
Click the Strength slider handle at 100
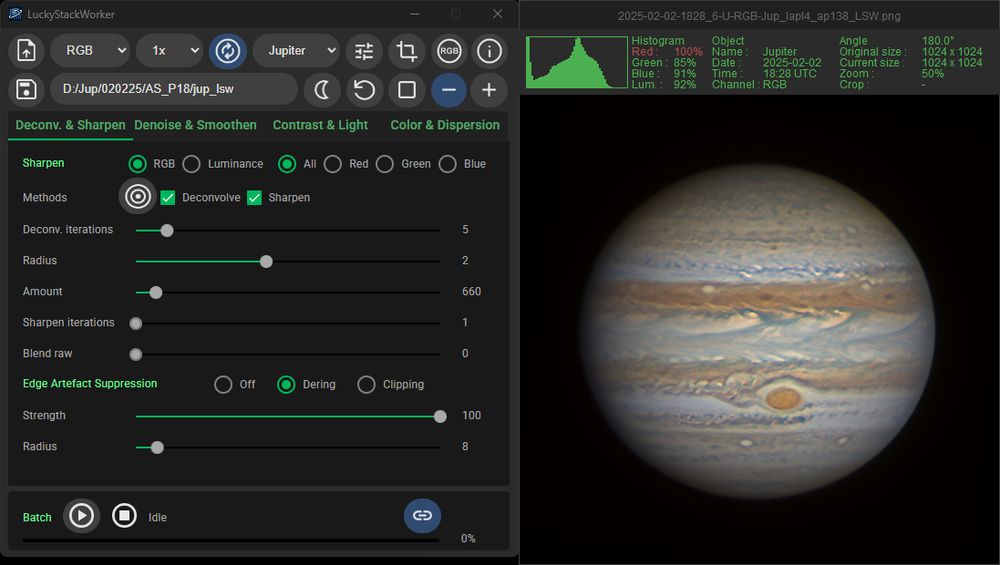(x=440, y=416)
